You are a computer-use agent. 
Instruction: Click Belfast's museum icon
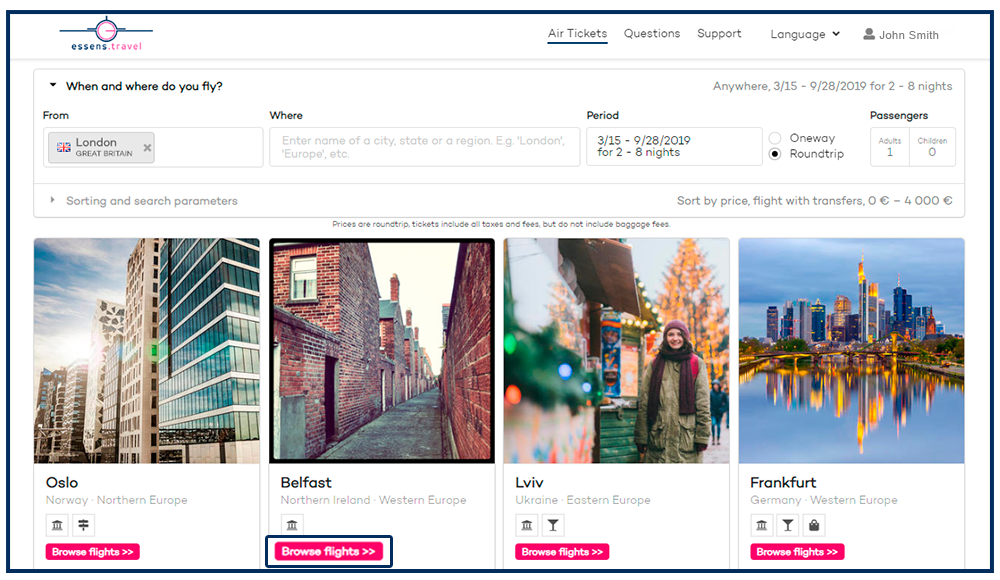(292, 525)
